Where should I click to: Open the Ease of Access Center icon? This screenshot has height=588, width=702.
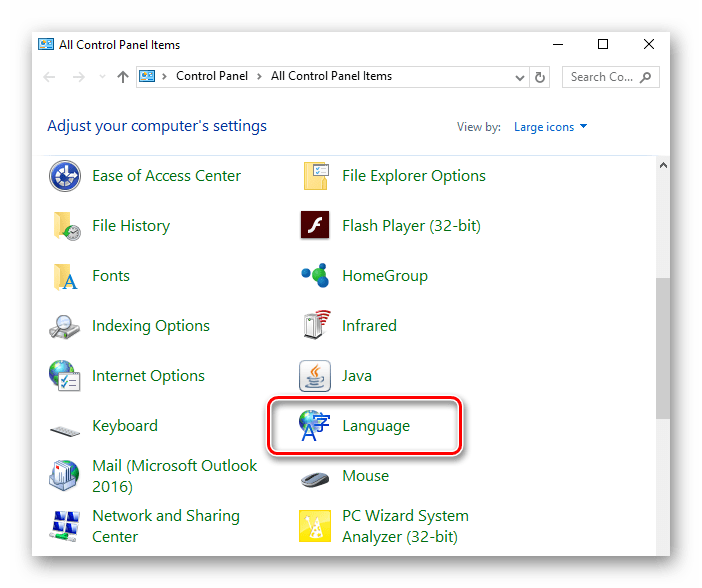point(65,176)
